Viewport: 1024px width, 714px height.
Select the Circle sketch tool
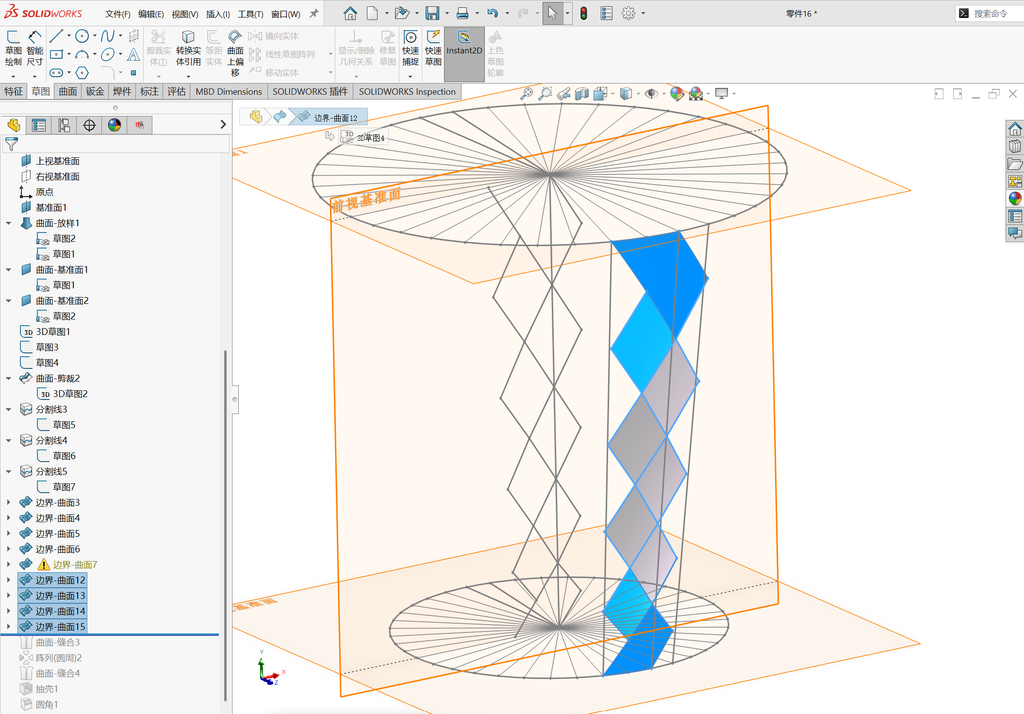pos(82,36)
